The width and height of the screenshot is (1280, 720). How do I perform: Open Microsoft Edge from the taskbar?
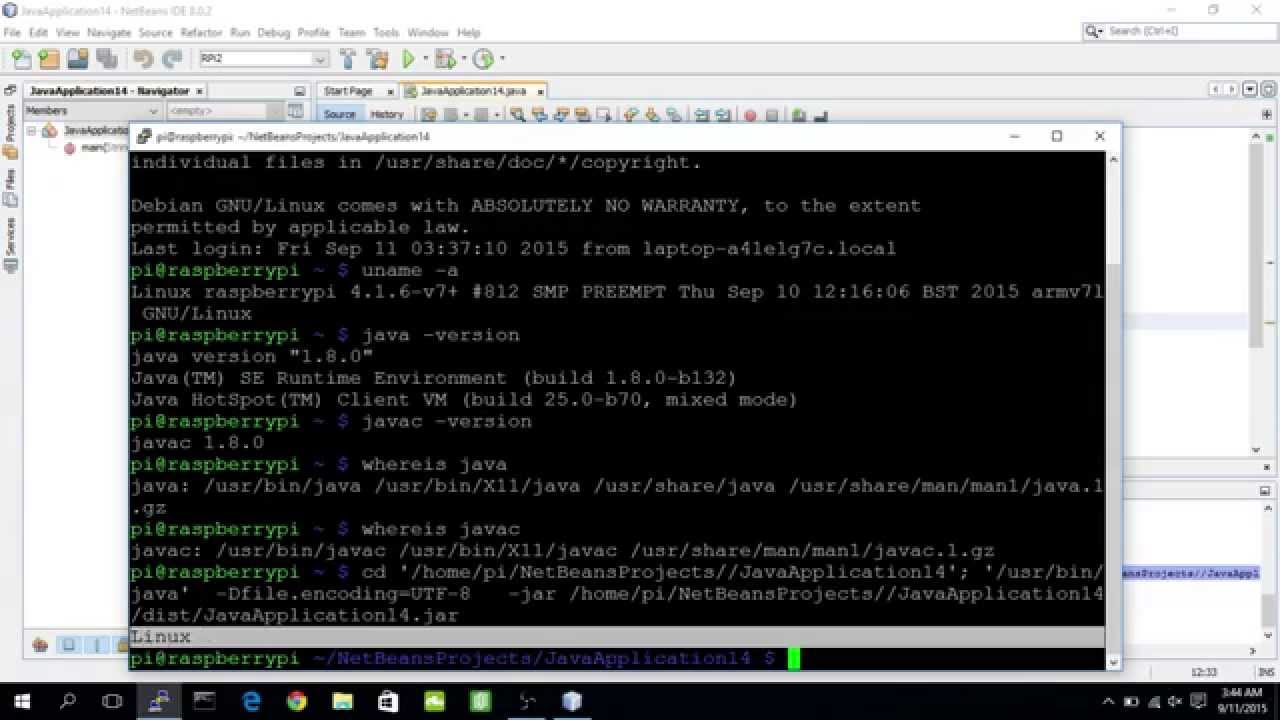251,701
